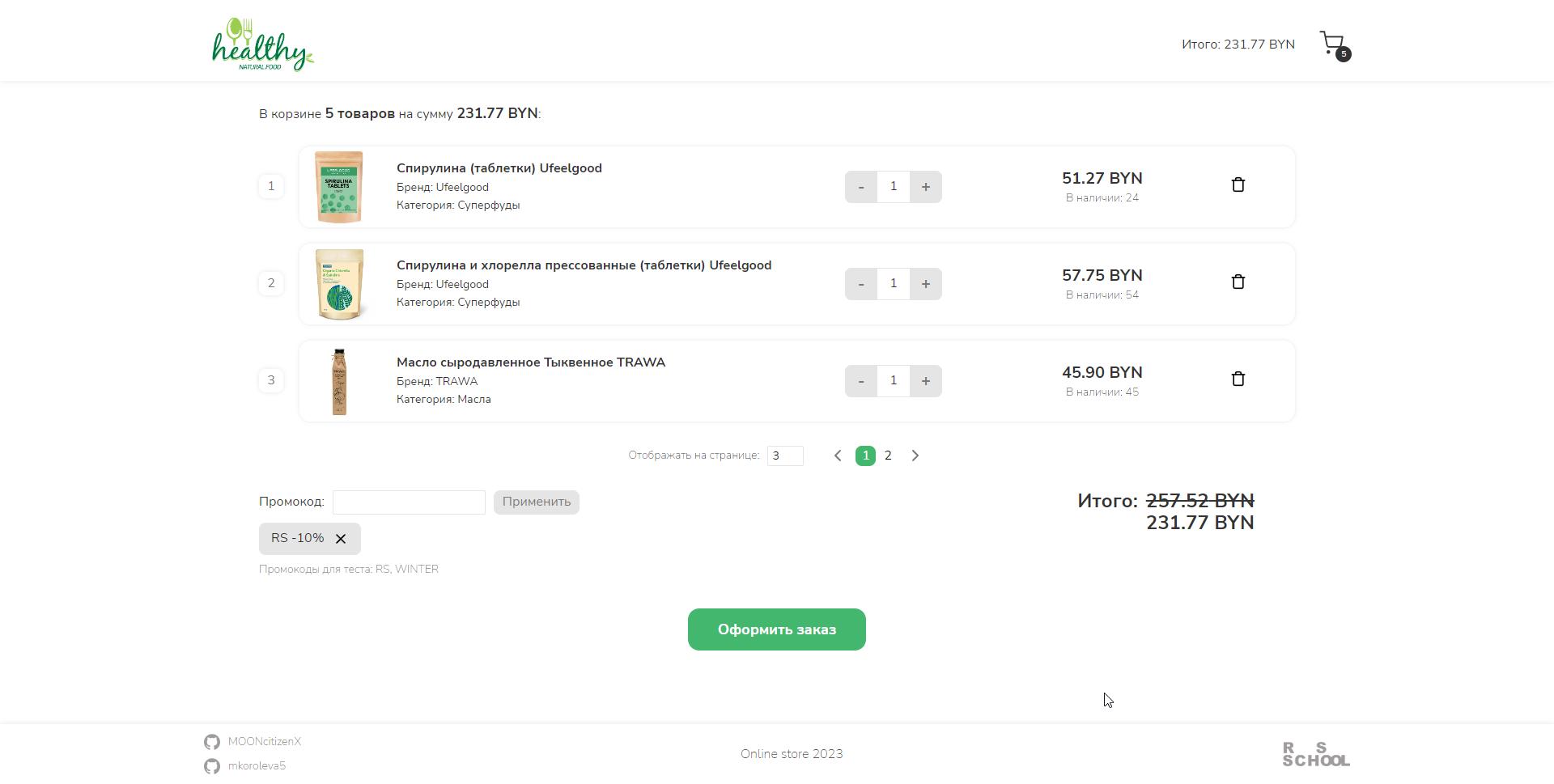Click the Оформить заказ button
This screenshot has height=784, width=1554.
tap(777, 629)
